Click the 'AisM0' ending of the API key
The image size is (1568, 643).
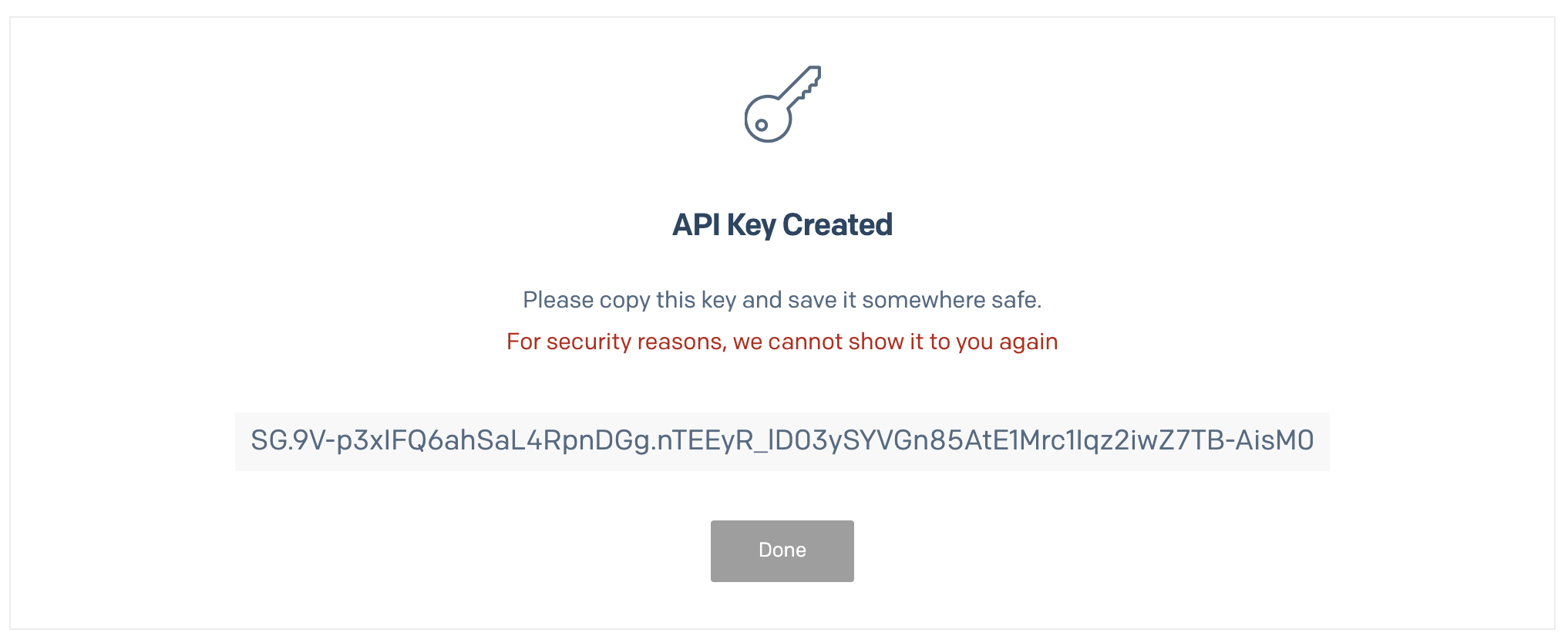pos(1275,441)
